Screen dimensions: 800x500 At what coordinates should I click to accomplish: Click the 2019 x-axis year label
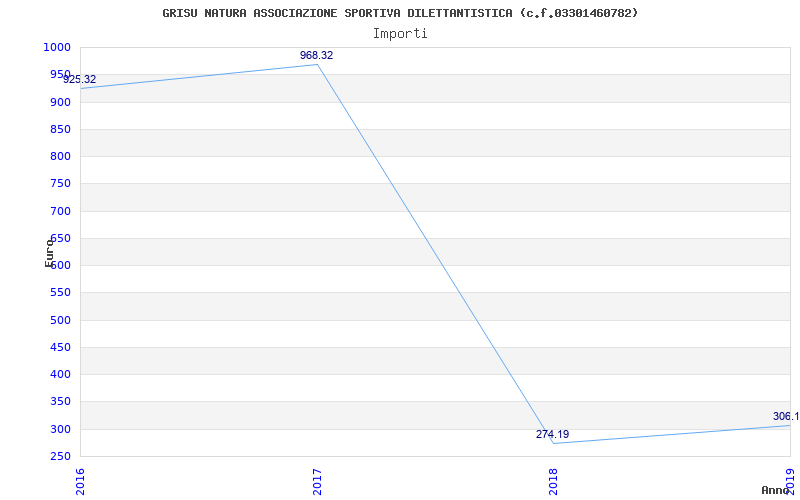click(x=790, y=482)
